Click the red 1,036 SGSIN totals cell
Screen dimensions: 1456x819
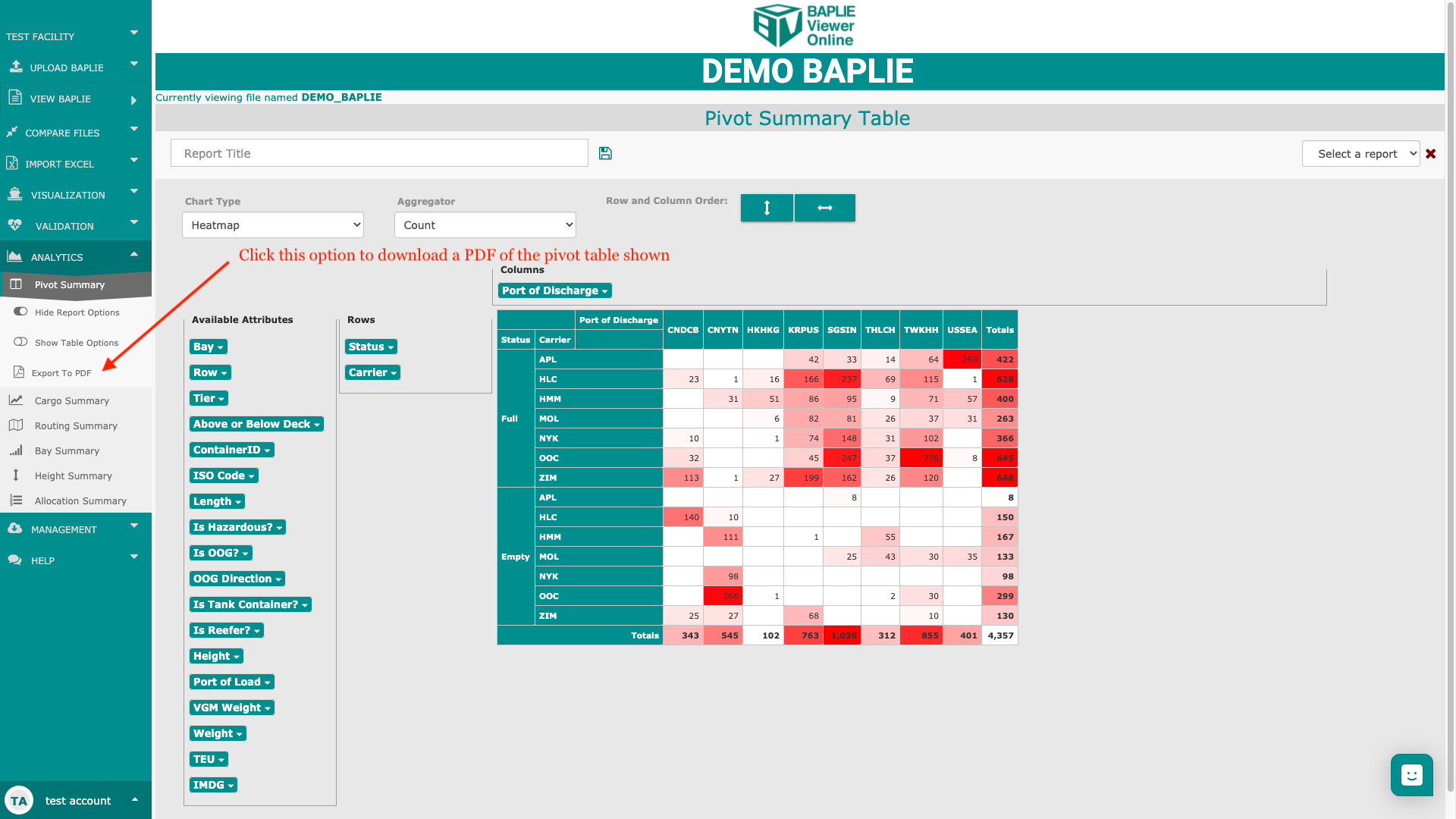843,635
